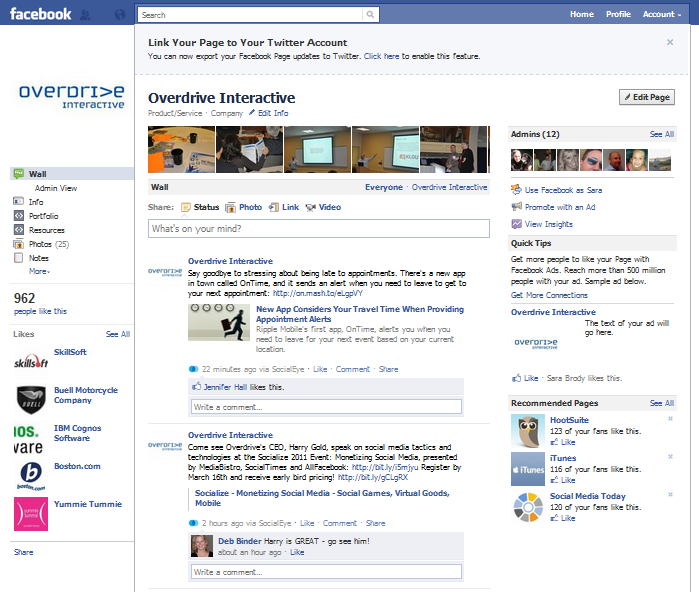This screenshot has height=592, width=699.
Task: Open Get More Connections
Action: coord(549,295)
